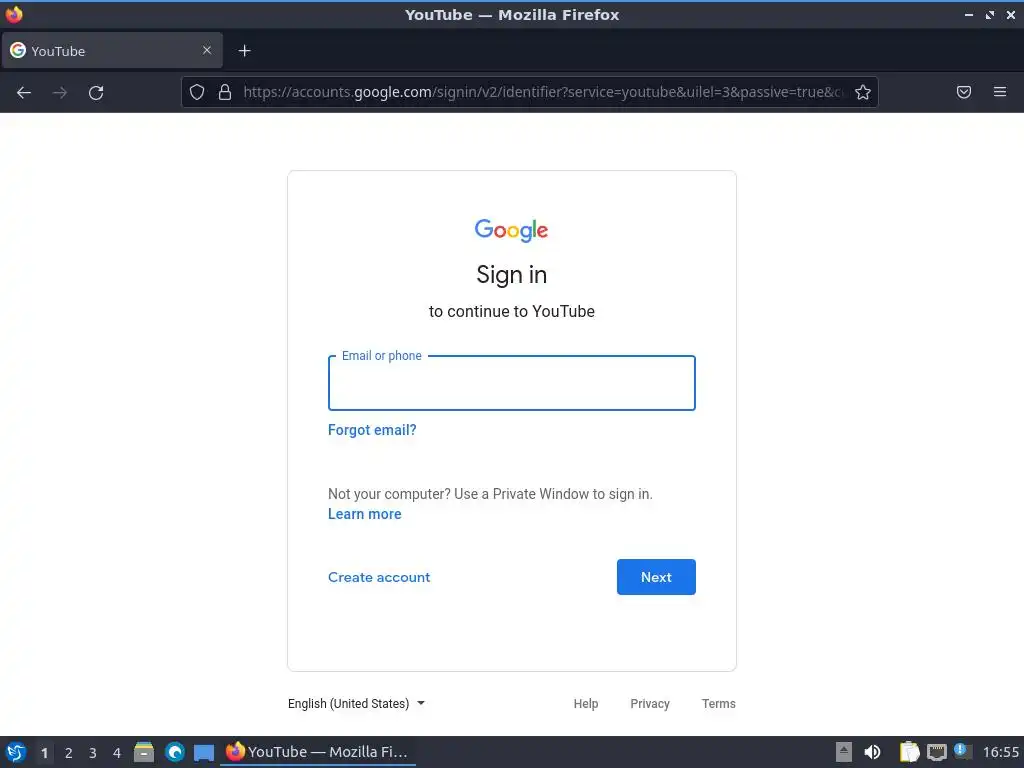Switch to workspace 4
Screen dimensions: 1024x768
[x=117, y=753]
